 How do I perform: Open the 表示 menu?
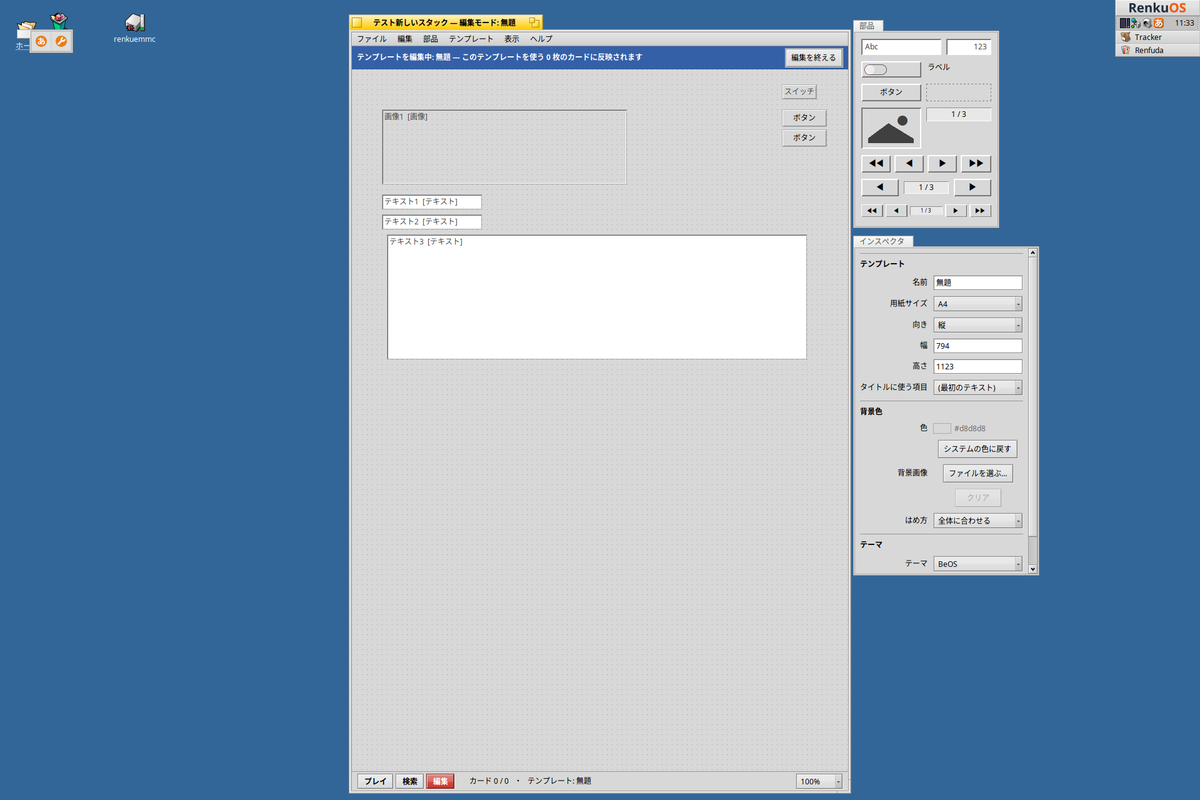pyautogui.click(x=511, y=38)
